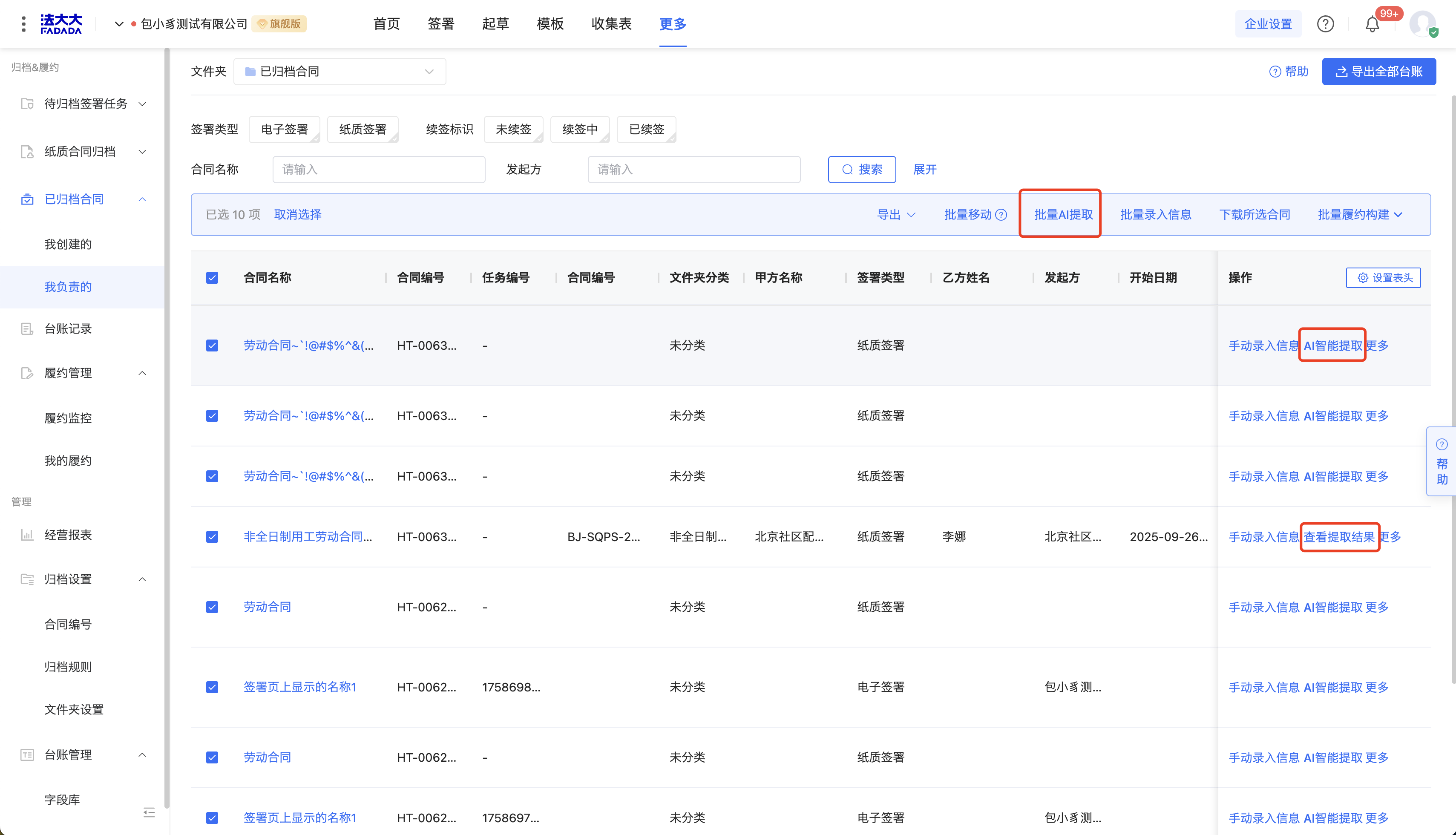The width and height of the screenshot is (1456, 835).
Task: Open 我创建的 sidebar item
Action: [68, 244]
